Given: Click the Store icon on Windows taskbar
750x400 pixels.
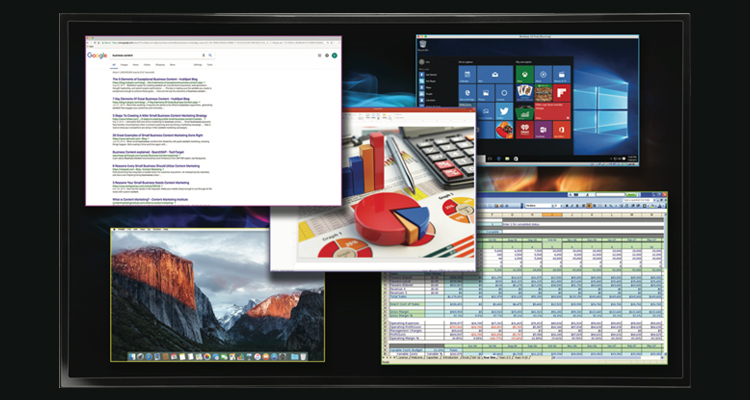Looking at the screenshot, I should pyautogui.click(x=516, y=158).
